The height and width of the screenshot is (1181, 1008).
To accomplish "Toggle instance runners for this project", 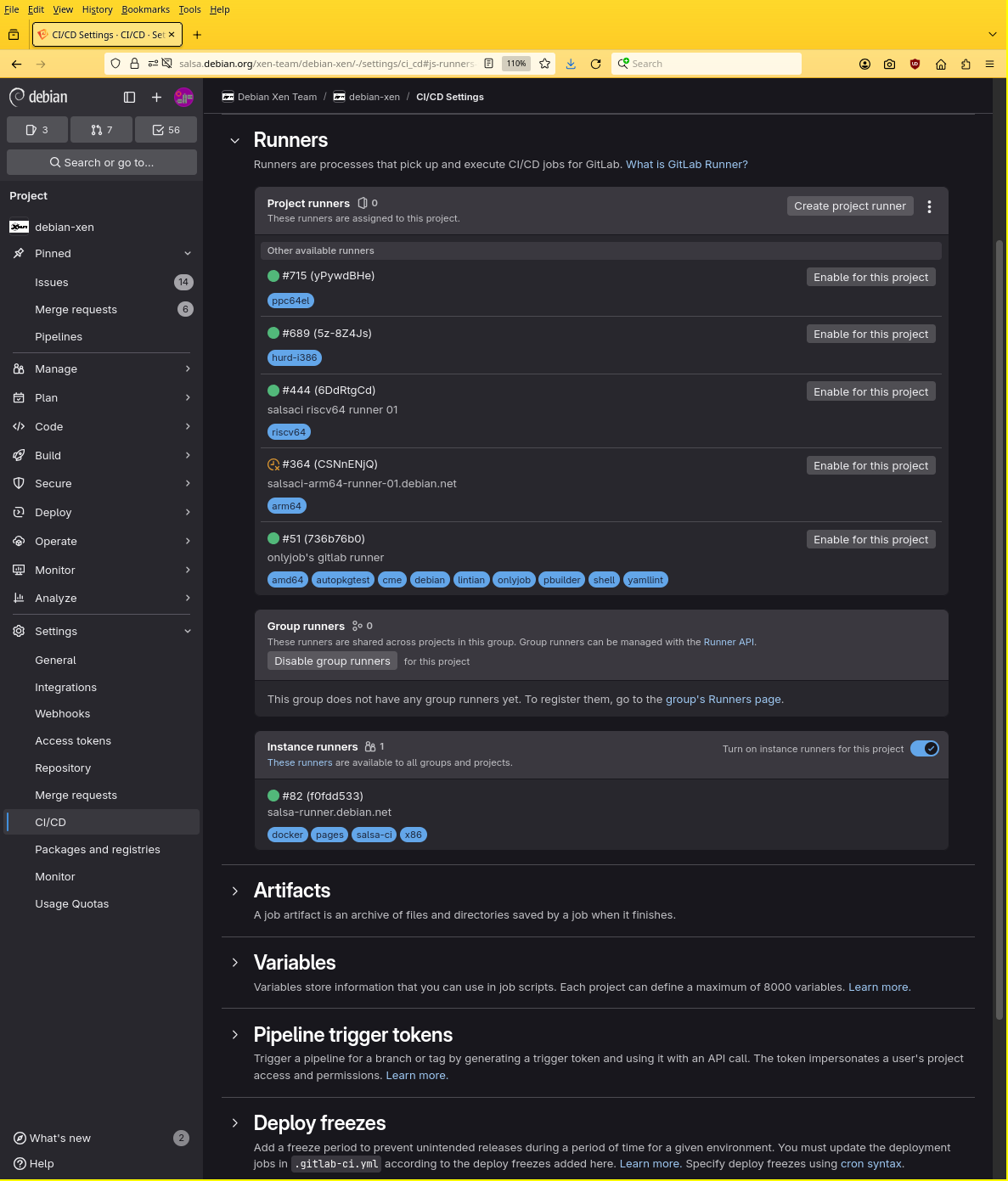I will coord(924,748).
